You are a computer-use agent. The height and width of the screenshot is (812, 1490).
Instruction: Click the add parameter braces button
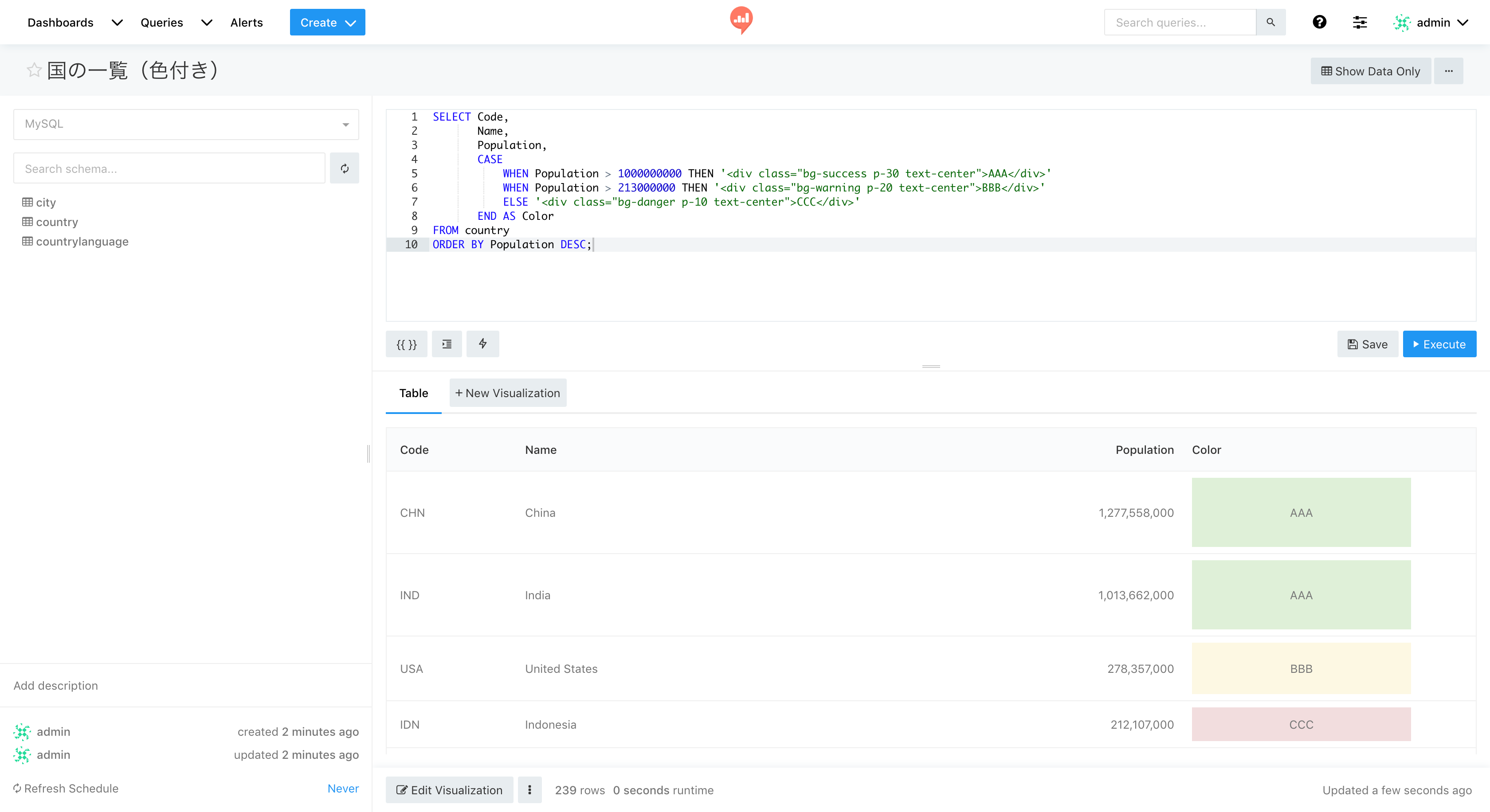tap(406, 344)
